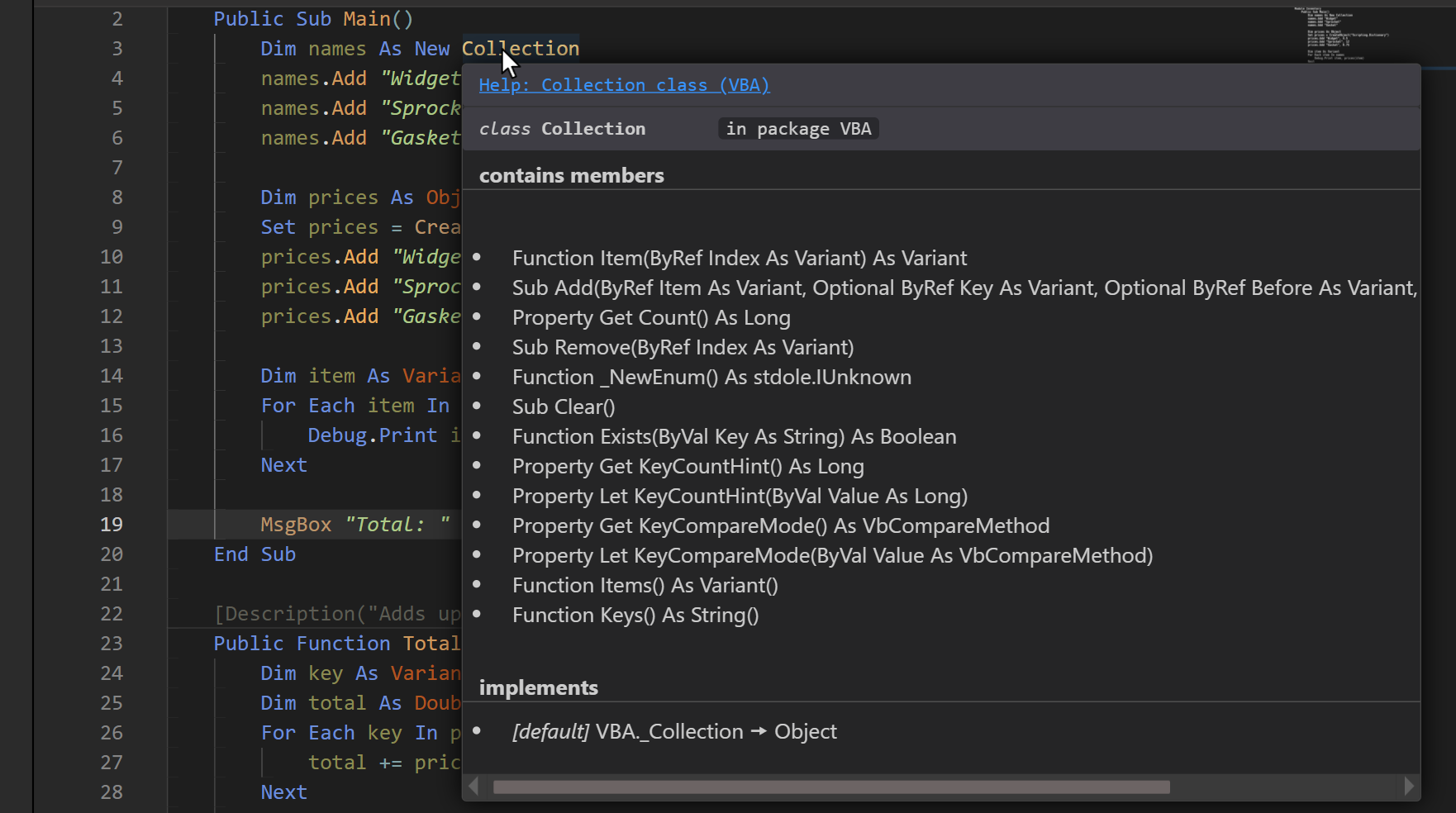Click 'Dim prices As' on line 8
1456x813 pixels.
337,197
